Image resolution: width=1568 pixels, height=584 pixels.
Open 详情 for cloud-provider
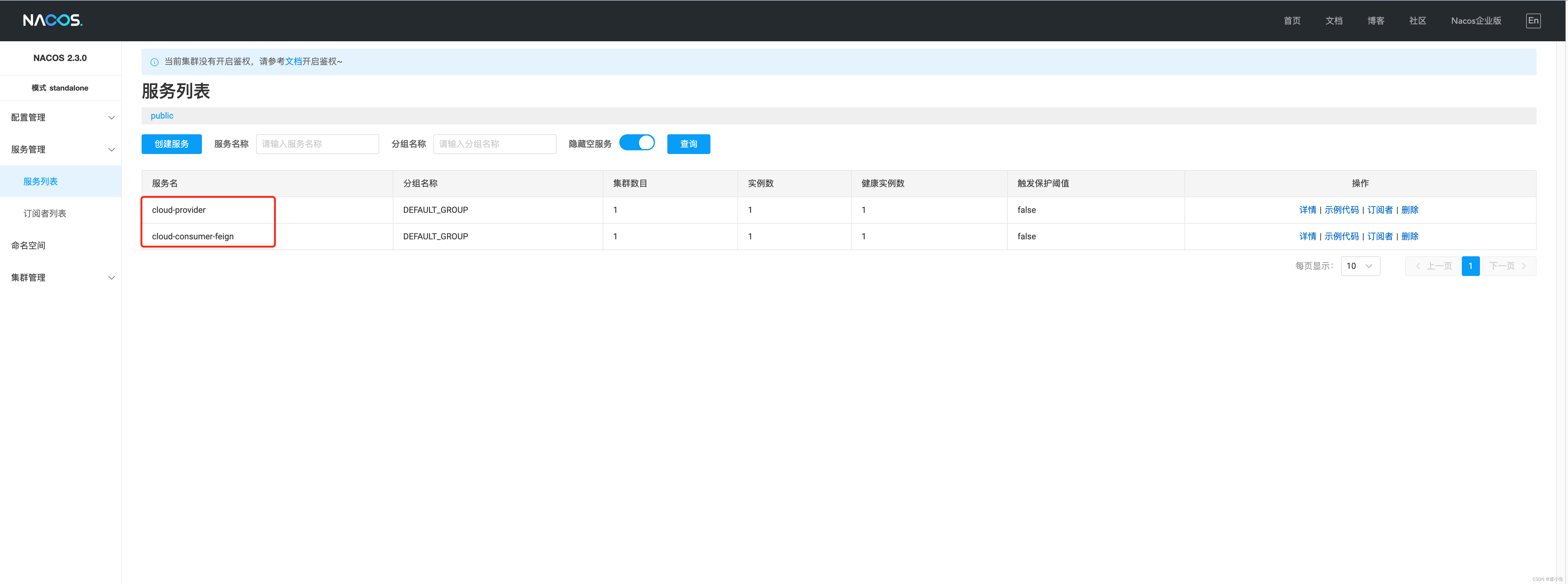click(1308, 210)
